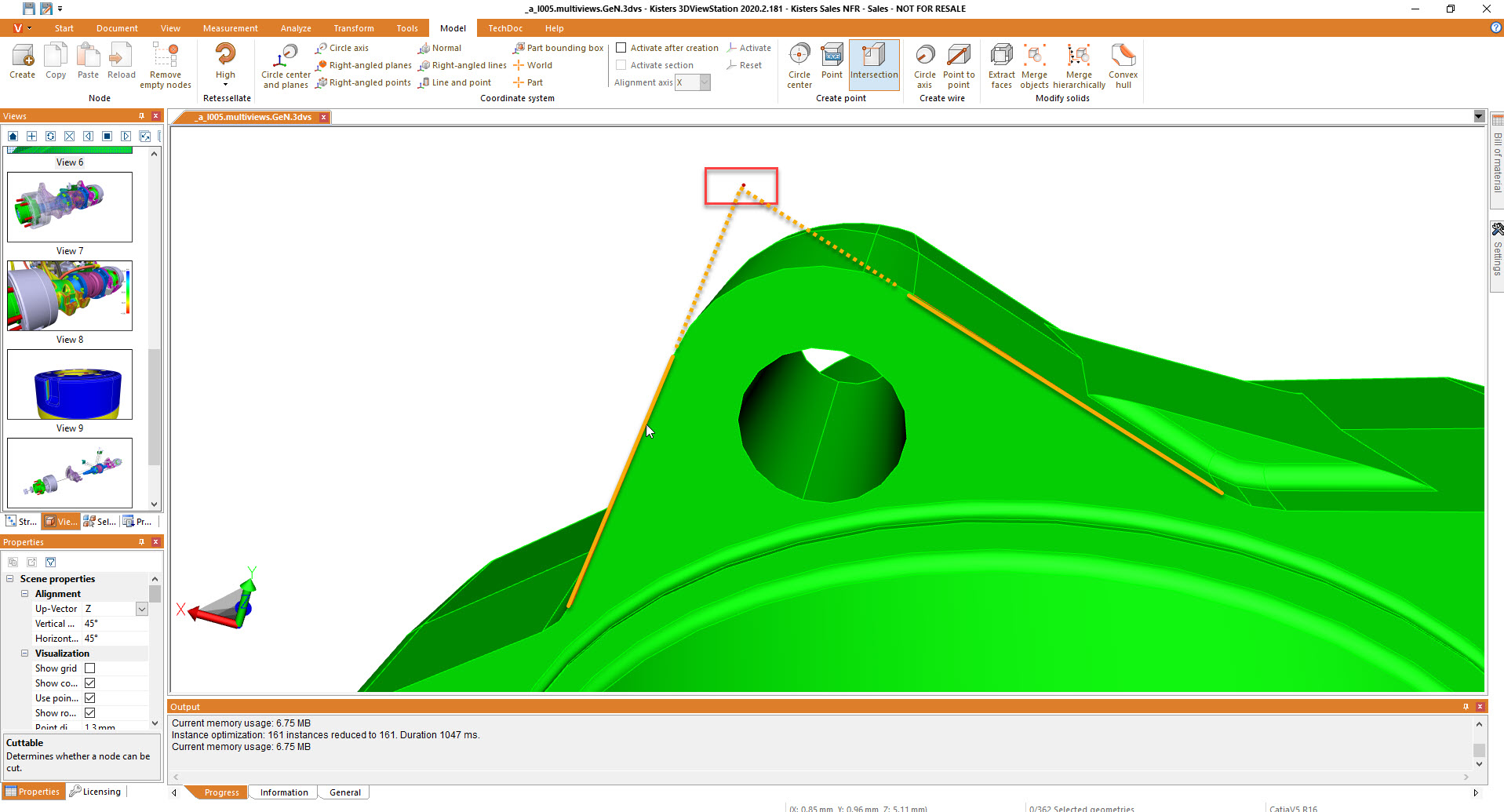Click the stop square icon in Views
The width and height of the screenshot is (1504, 812).
click(x=107, y=136)
